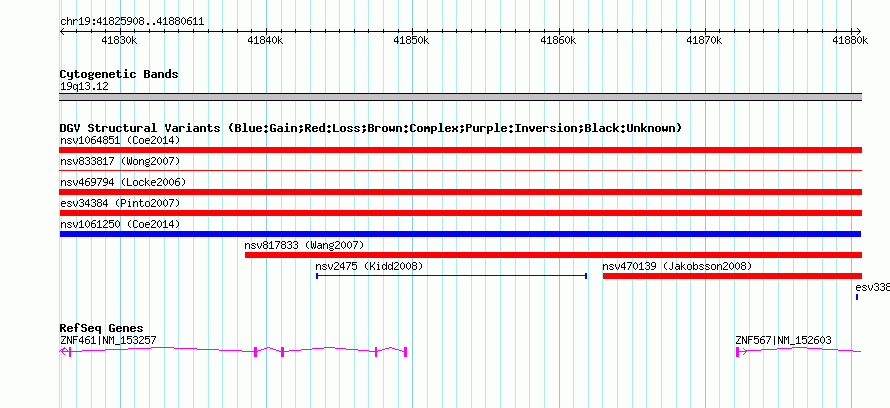The height and width of the screenshot is (408, 890).
Task: Open the esv34384 (Pinto2007) variant bar
Action: click(x=460, y=213)
